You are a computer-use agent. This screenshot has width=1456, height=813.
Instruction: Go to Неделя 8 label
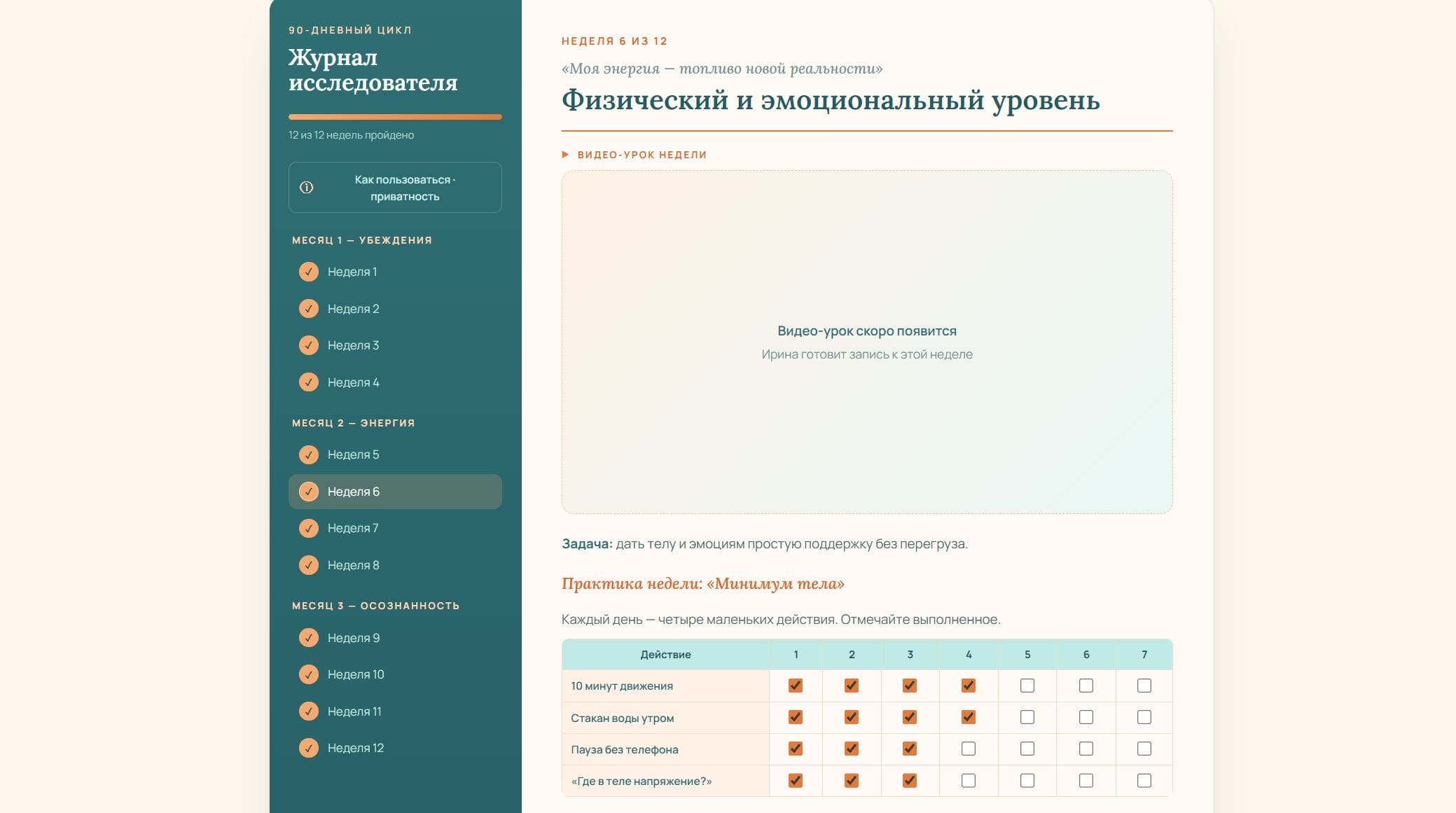(354, 565)
